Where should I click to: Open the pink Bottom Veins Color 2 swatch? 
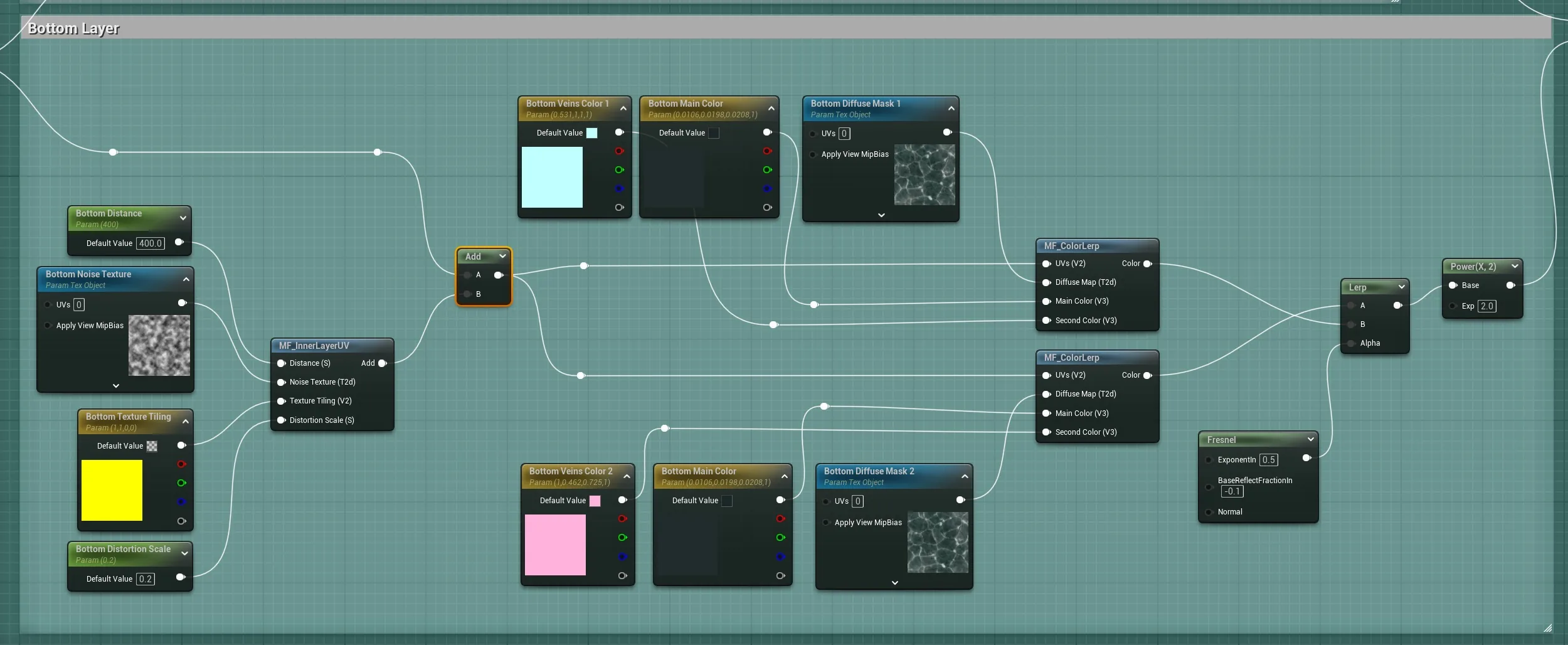(595, 501)
